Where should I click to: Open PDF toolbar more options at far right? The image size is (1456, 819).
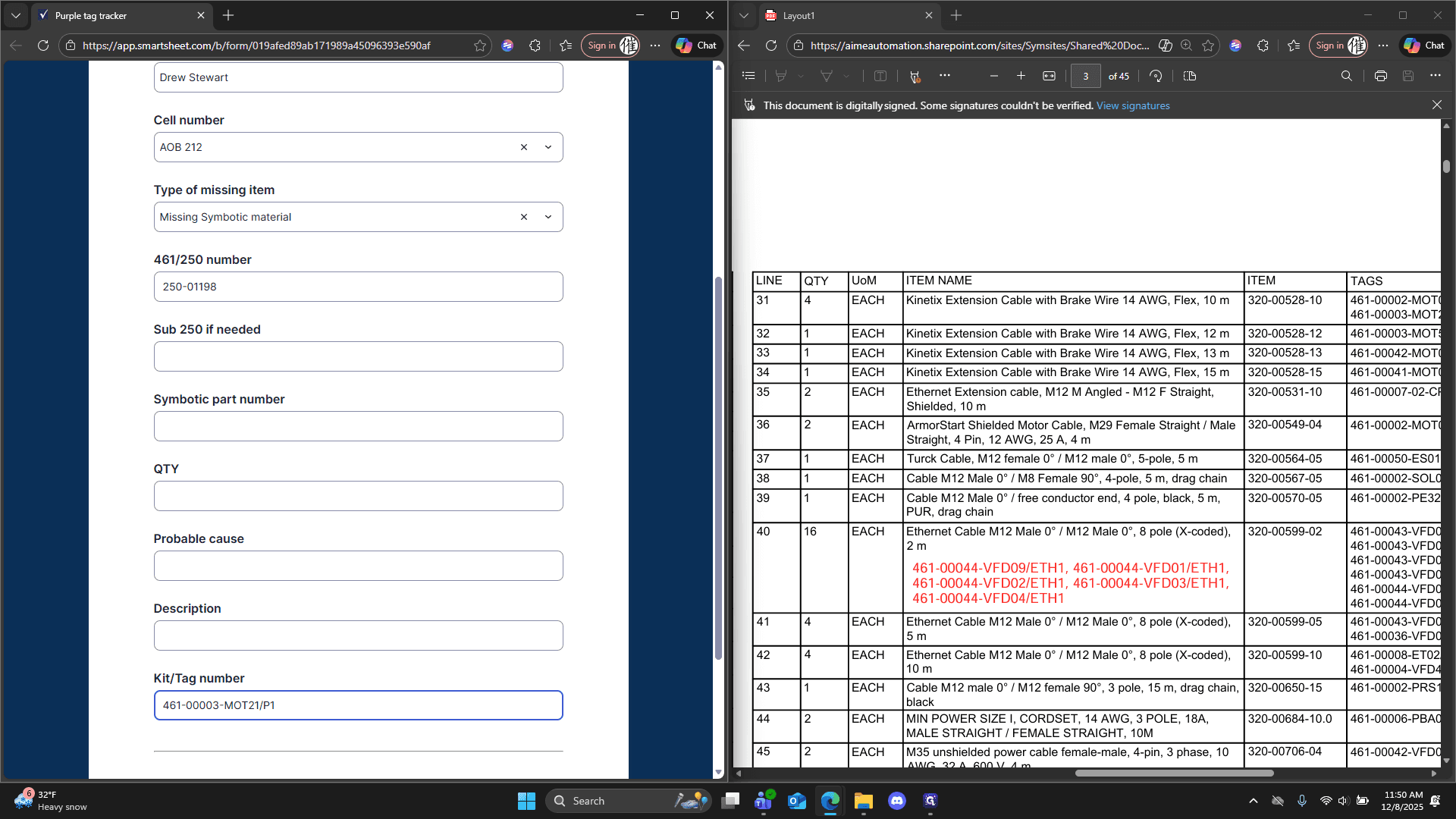pos(1435,76)
